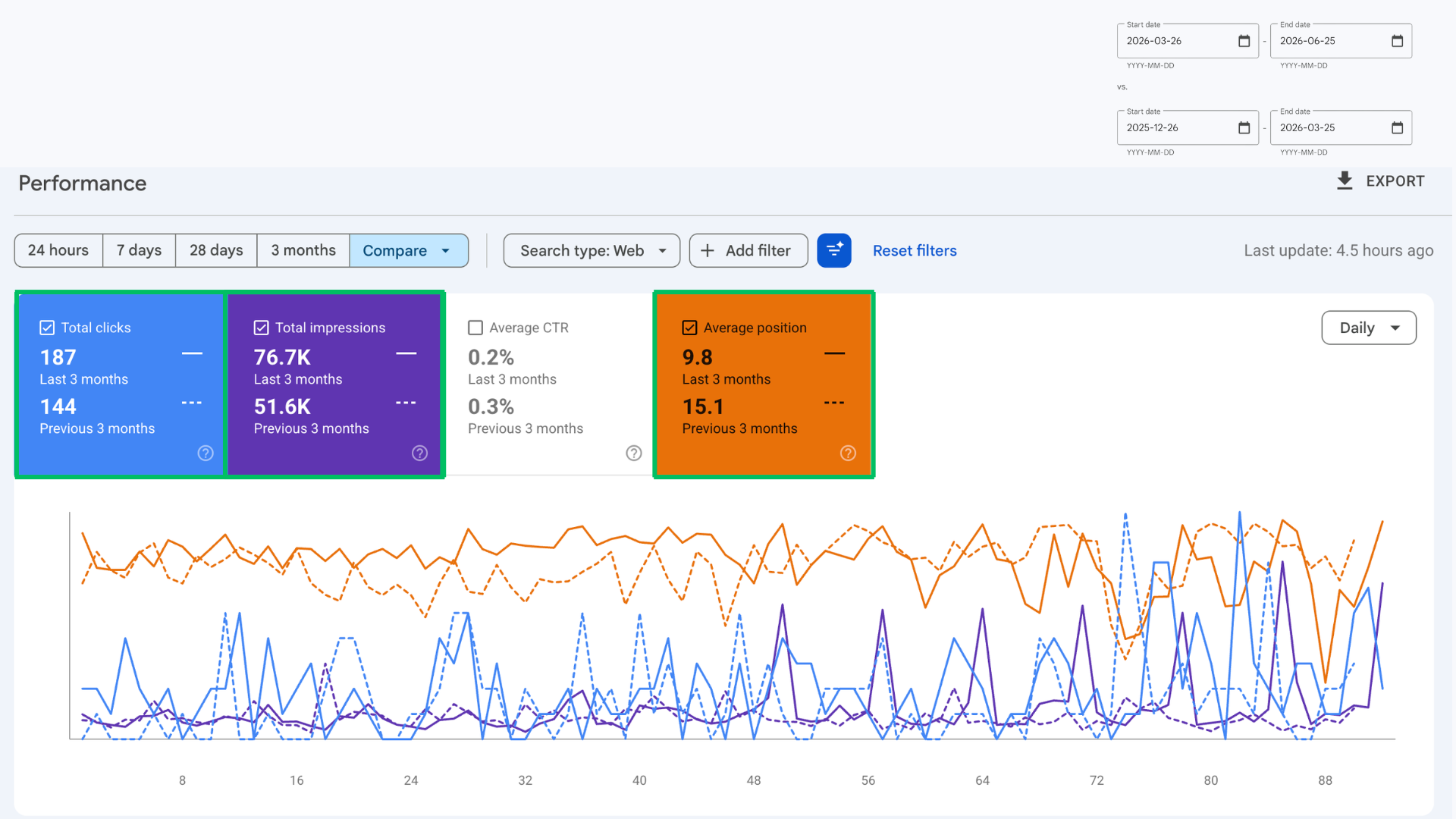Click the plus icon in Add filter
The width and height of the screenshot is (1456, 819).
707,250
